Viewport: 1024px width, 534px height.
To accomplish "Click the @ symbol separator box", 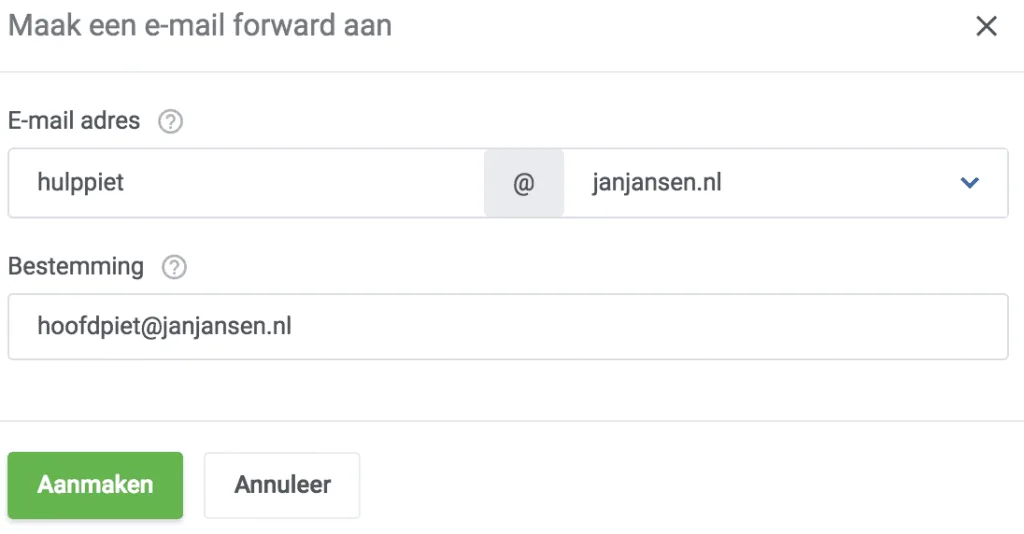I will click(x=524, y=183).
